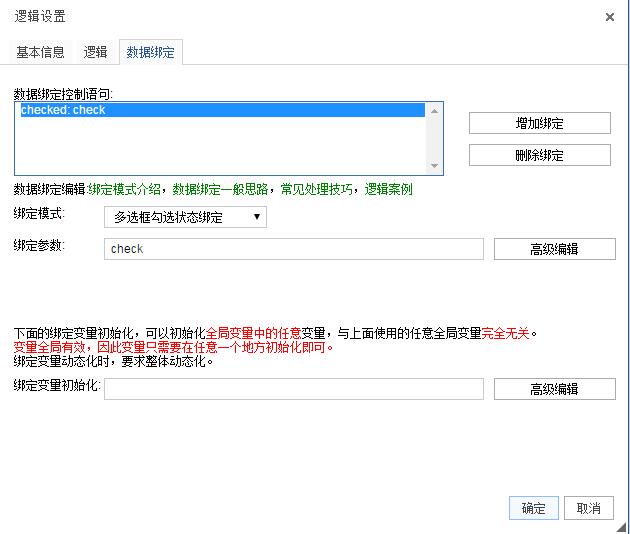Confirm with the 确定 button
Viewport: 630px width, 534px height.
coord(534,508)
